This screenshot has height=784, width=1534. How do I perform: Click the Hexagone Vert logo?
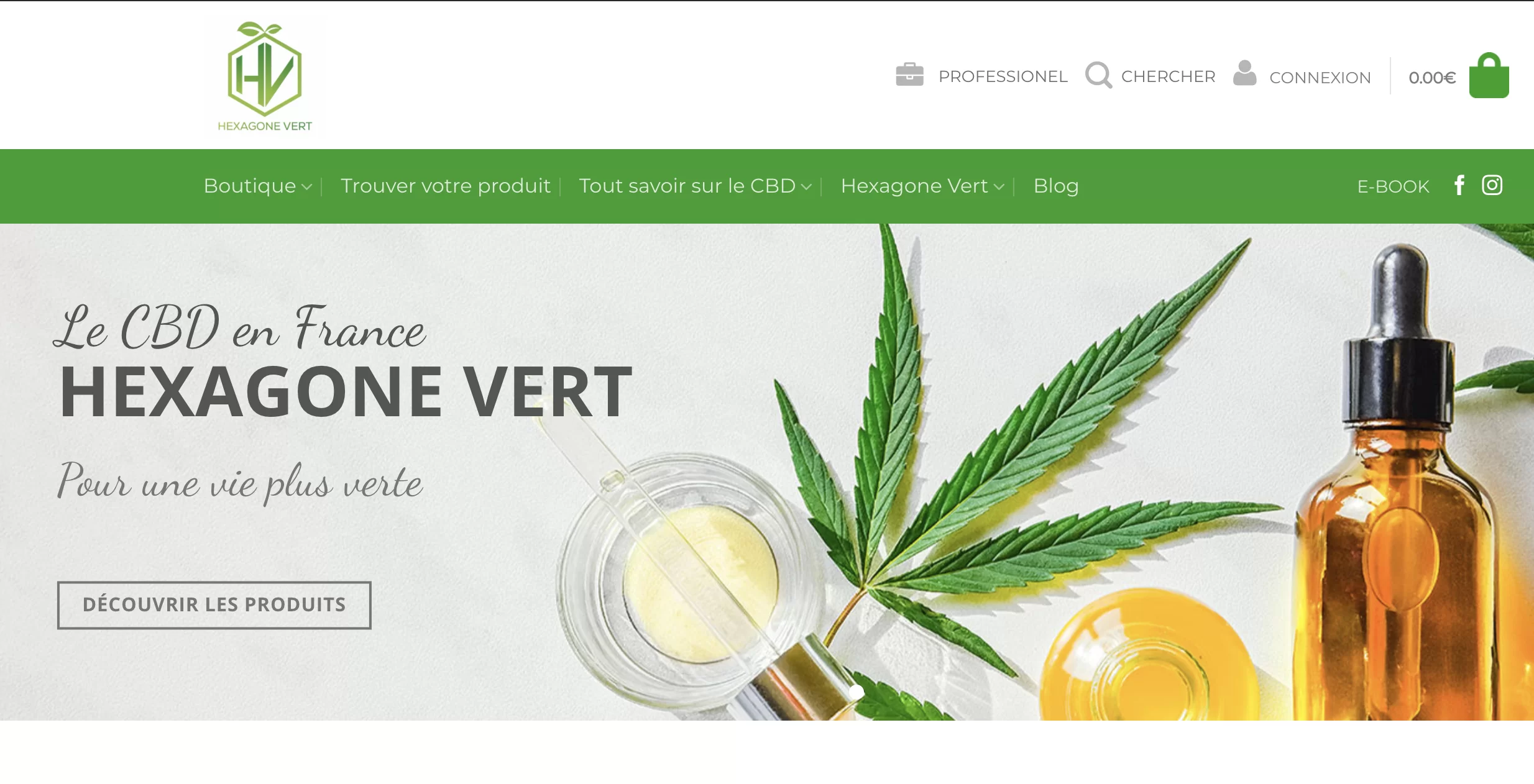(x=265, y=76)
